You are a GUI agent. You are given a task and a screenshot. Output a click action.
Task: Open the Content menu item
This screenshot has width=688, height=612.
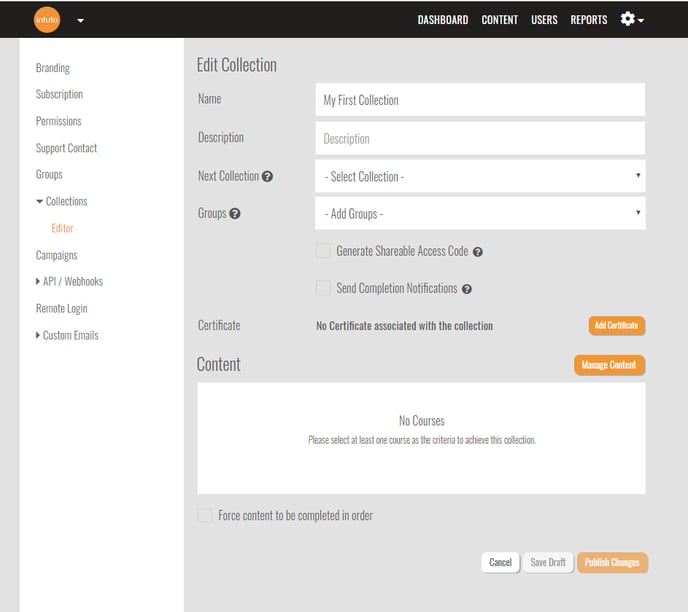point(499,20)
